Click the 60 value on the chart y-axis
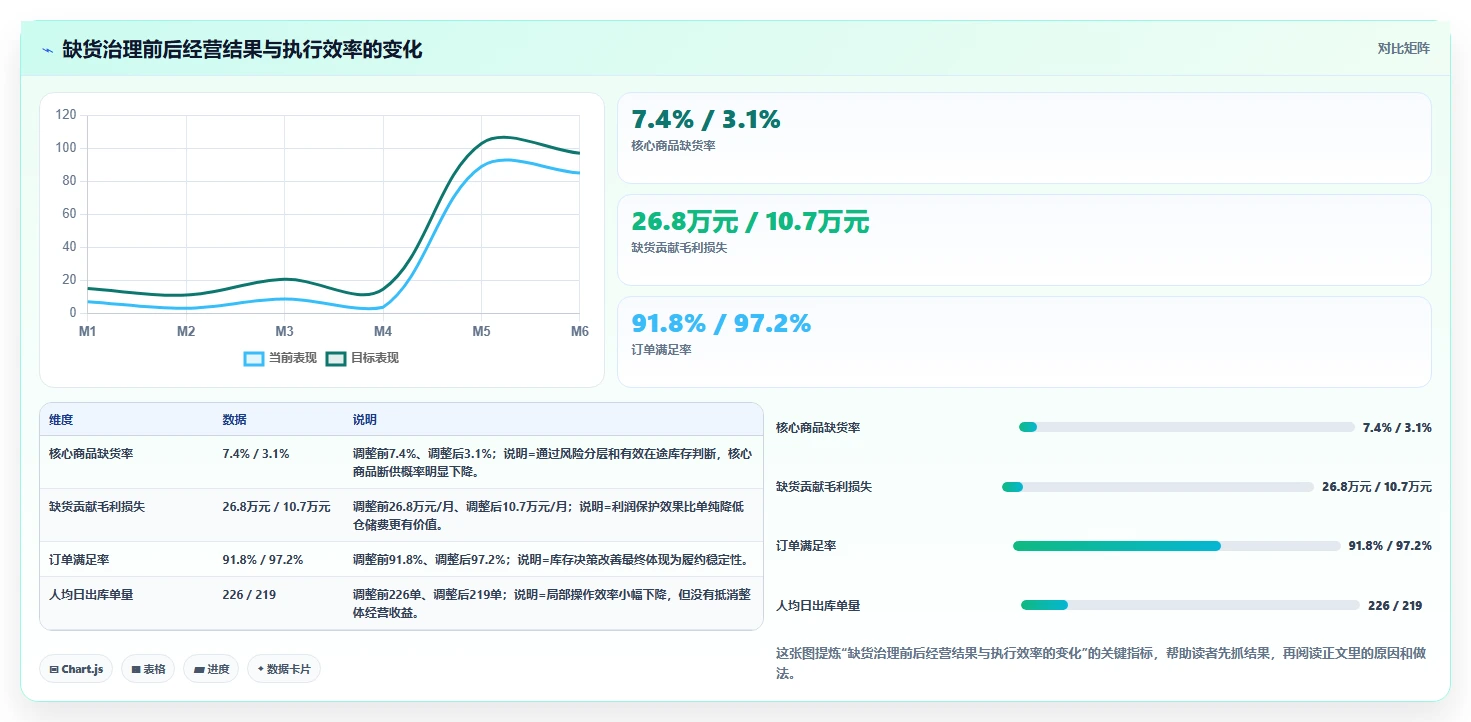The image size is (1471, 722). [x=69, y=214]
